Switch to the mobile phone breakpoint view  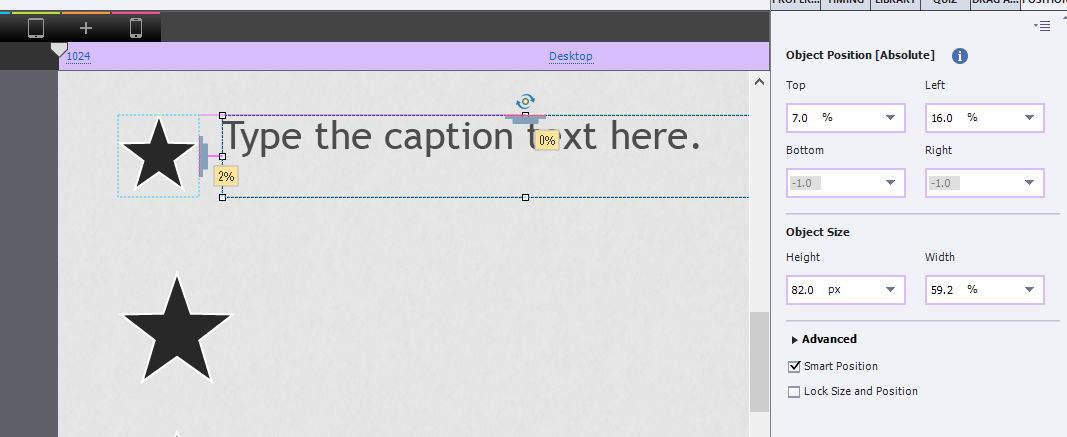[136, 28]
